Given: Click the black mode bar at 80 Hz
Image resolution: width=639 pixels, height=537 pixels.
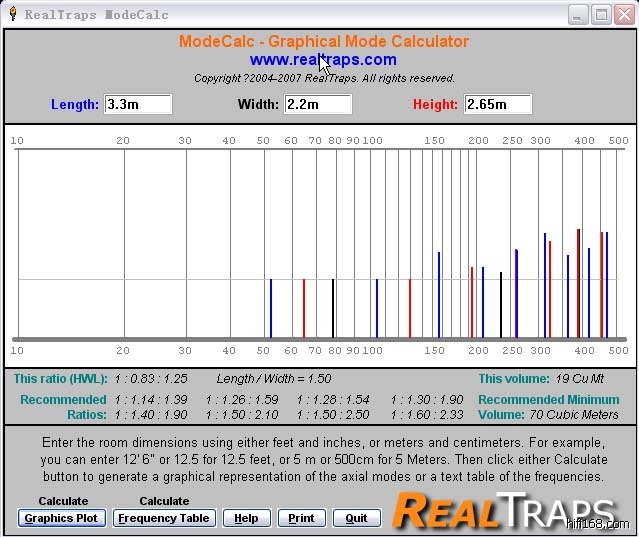Looking at the screenshot, I should 333,308.
